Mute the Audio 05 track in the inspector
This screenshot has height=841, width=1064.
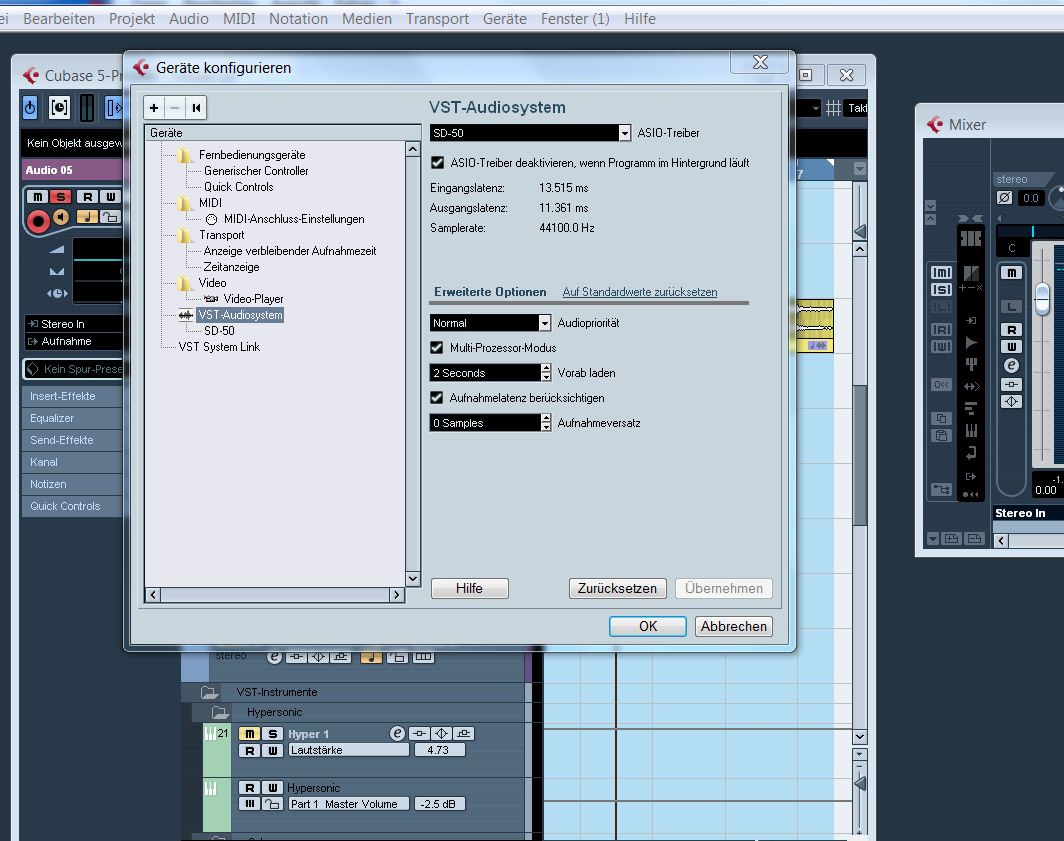[x=37, y=197]
